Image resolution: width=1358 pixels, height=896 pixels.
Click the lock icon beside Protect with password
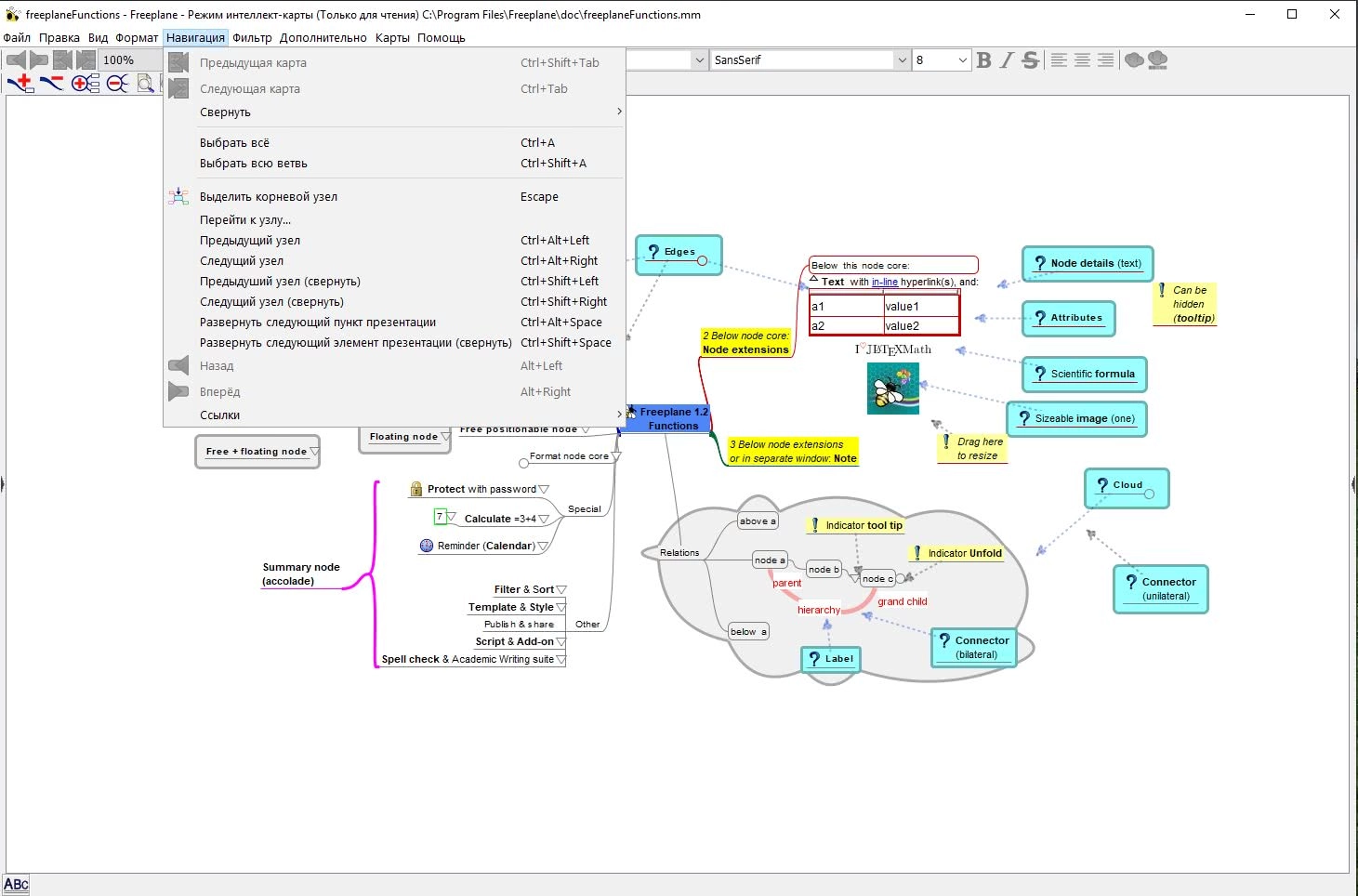(x=416, y=489)
